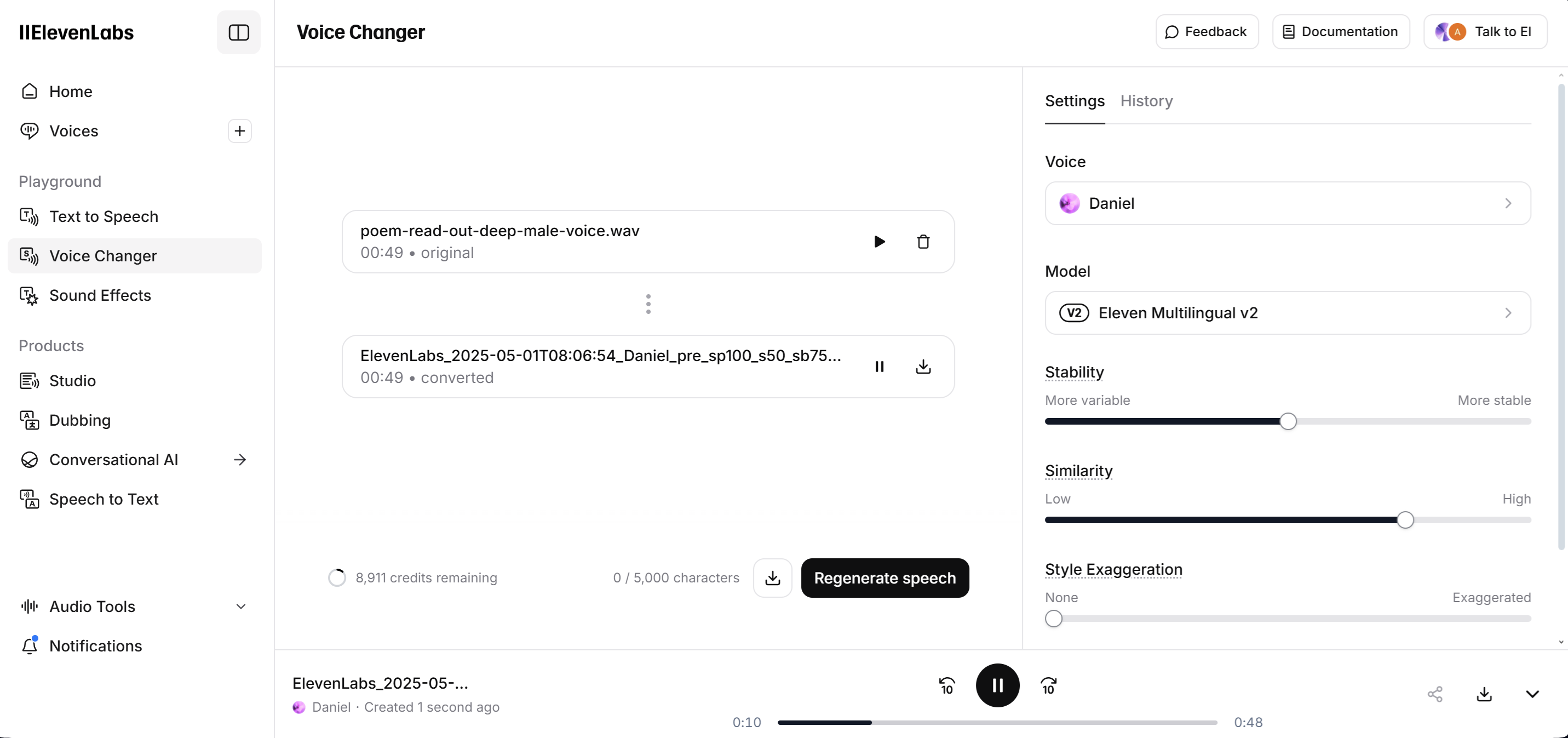Expand the Audio Tools chevron
This screenshot has width=1568, height=738.
[240, 607]
